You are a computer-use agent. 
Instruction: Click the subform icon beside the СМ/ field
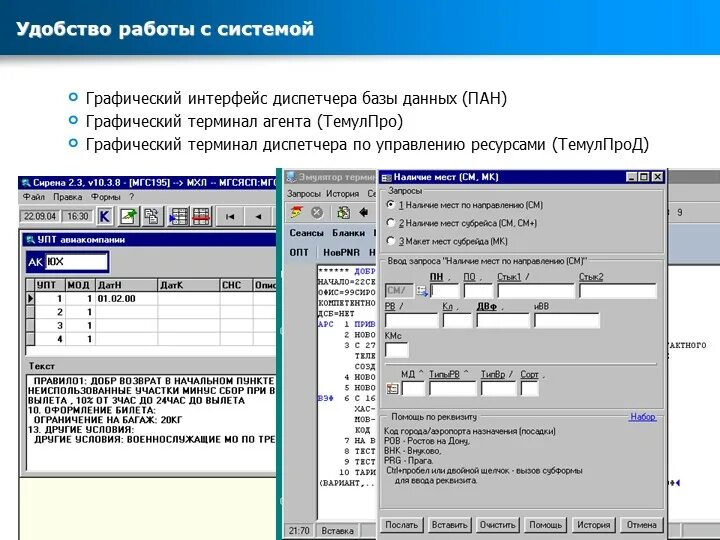(422, 291)
